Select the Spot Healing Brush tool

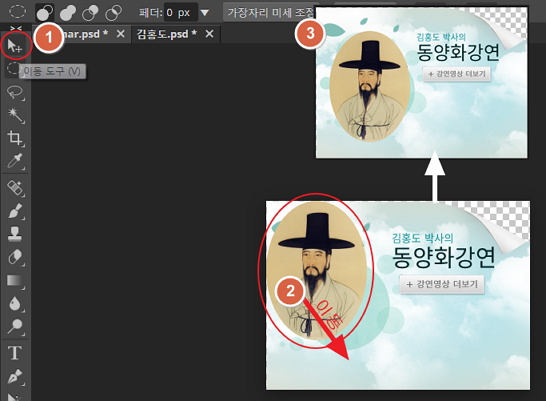click(15, 188)
